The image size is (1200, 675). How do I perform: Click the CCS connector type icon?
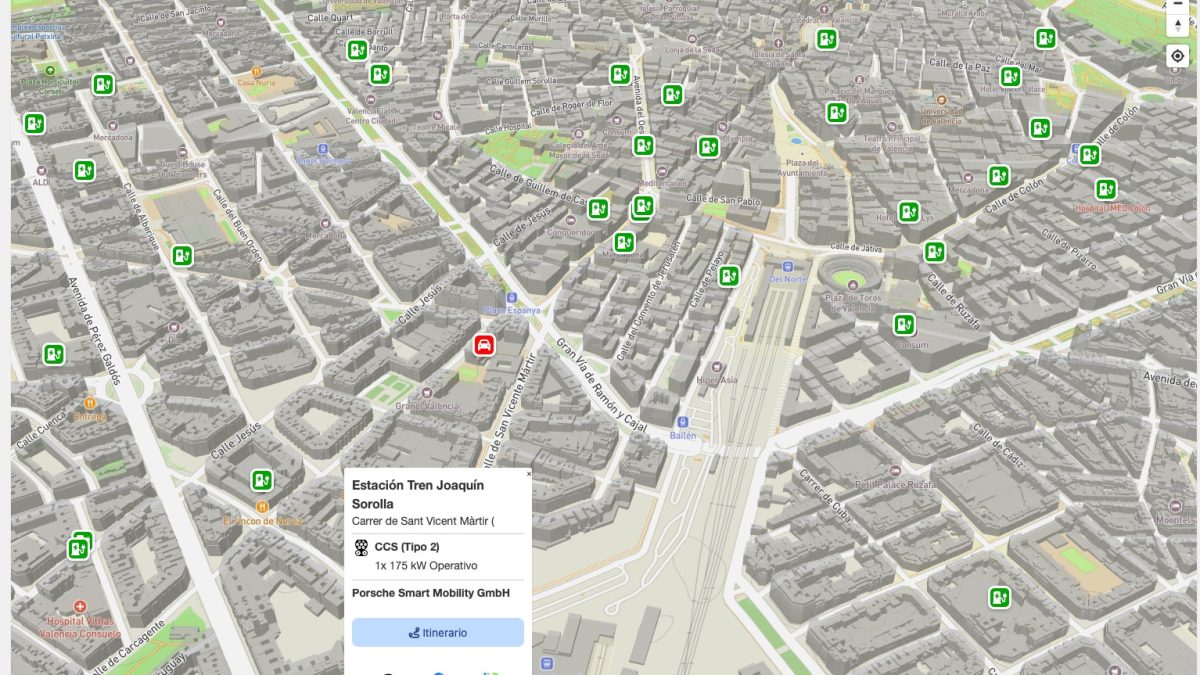click(x=361, y=547)
